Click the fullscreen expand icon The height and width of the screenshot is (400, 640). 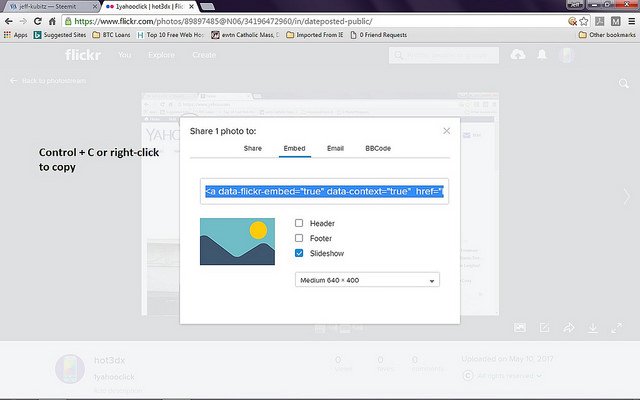617,327
